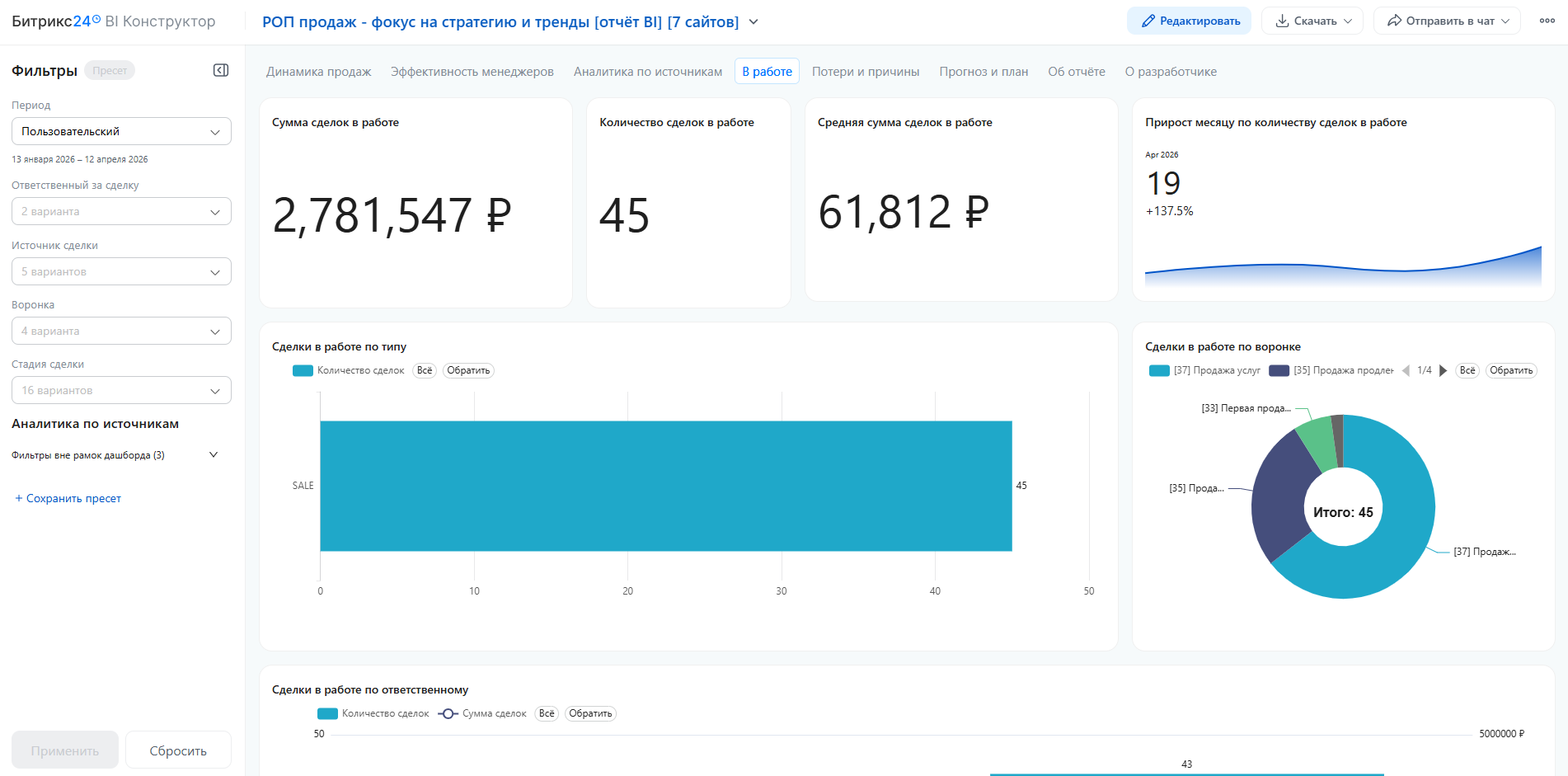Go to next legend page arrow
Viewport: 1568px width, 776px height.
coord(1443,371)
